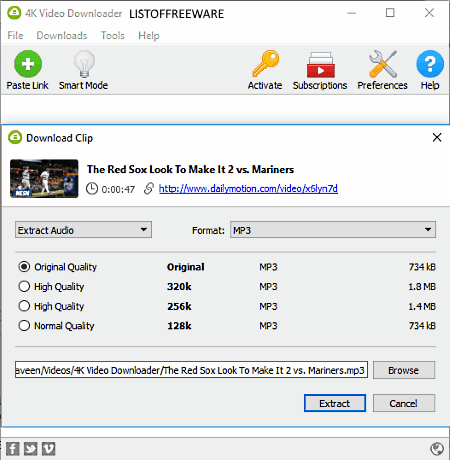Open Vimeo icon in status bar
The width and height of the screenshot is (450, 460).
tap(49, 449)
